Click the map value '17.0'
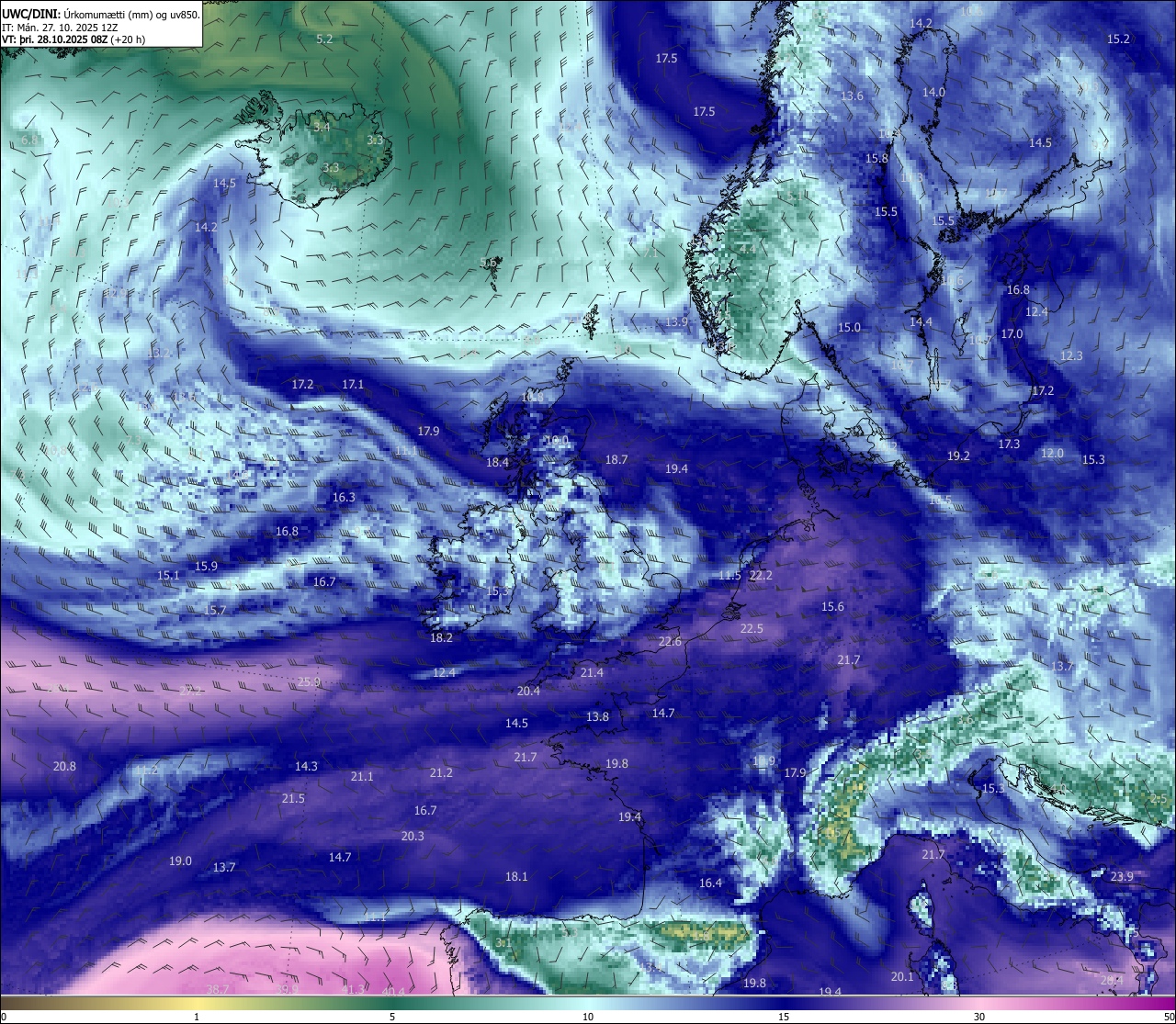Image resolution: width=1176 pixels, height=1024 pixels. [1012, 334]
